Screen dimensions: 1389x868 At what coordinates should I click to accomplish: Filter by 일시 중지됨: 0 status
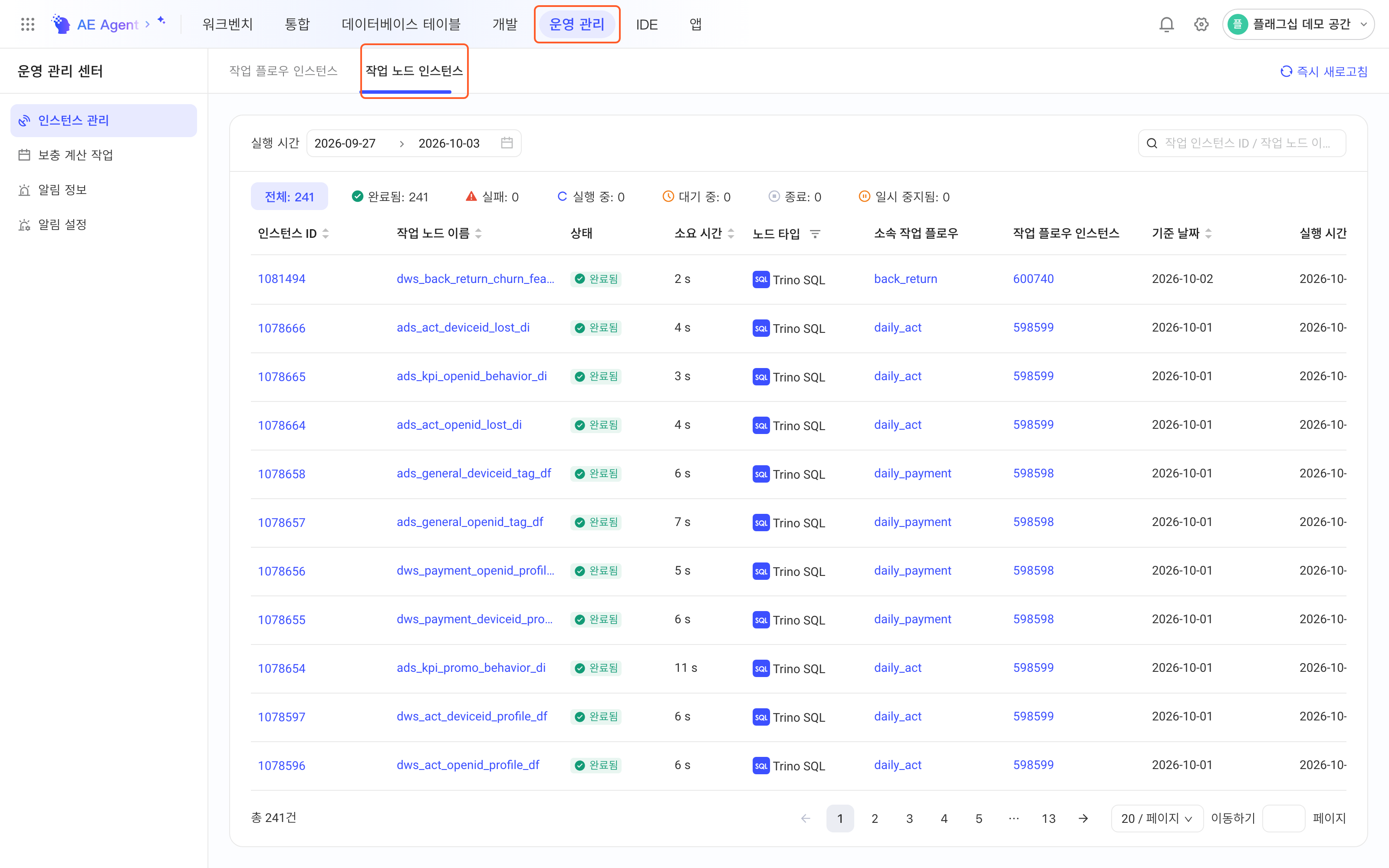click(x=904, y=197)
